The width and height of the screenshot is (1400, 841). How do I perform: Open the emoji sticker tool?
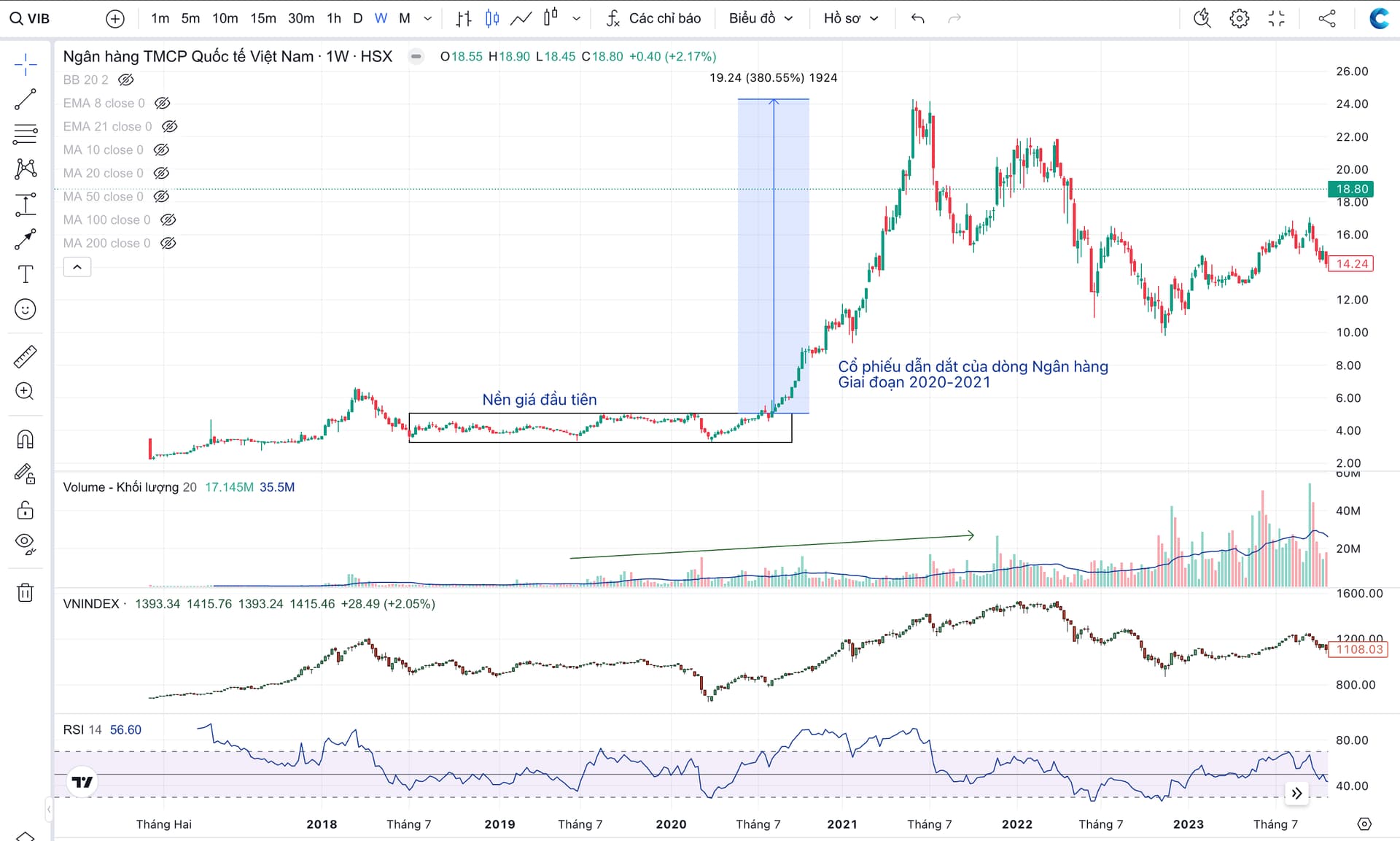[x=25, y=309]
